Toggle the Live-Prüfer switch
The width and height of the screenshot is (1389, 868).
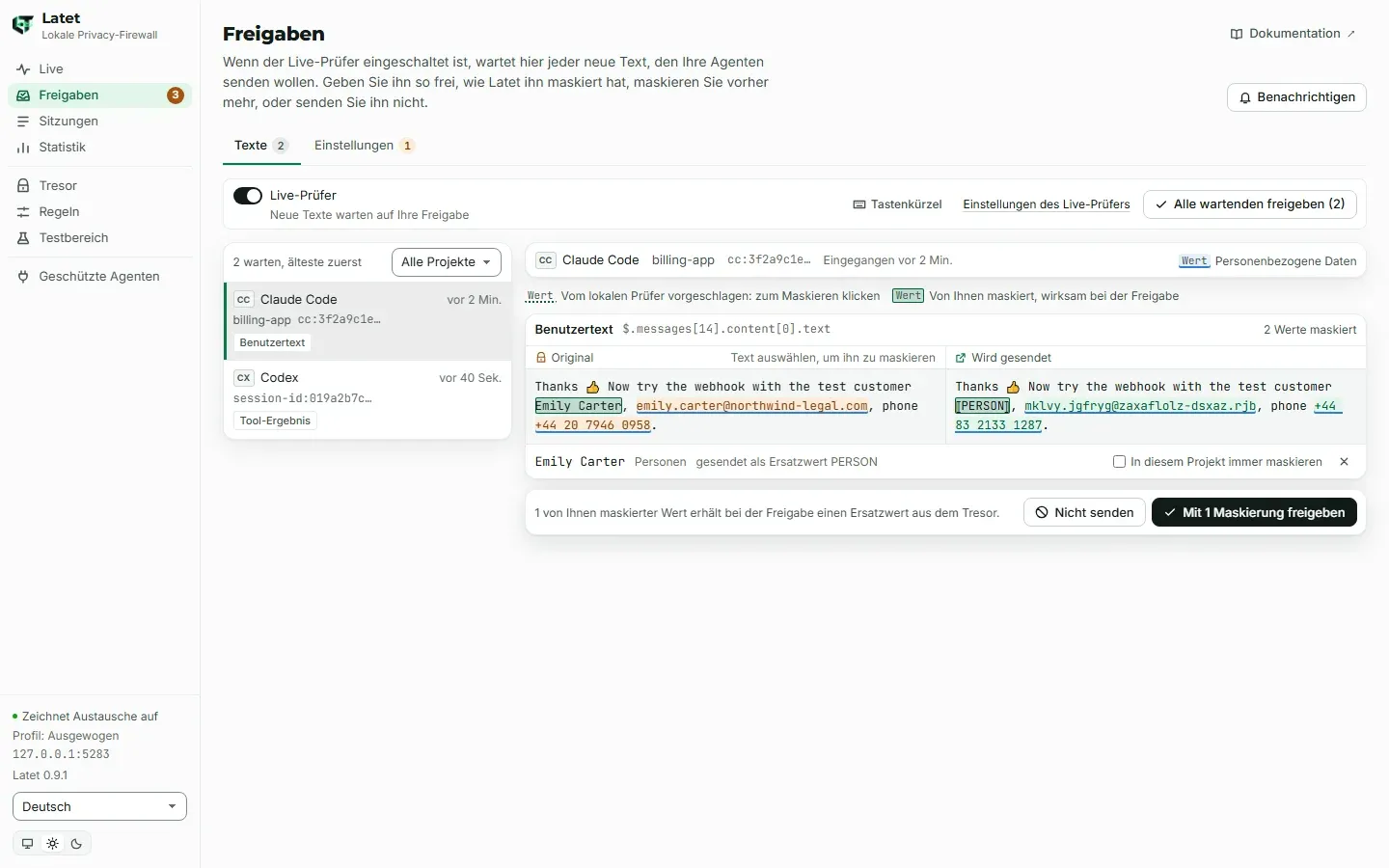[248, 196]
